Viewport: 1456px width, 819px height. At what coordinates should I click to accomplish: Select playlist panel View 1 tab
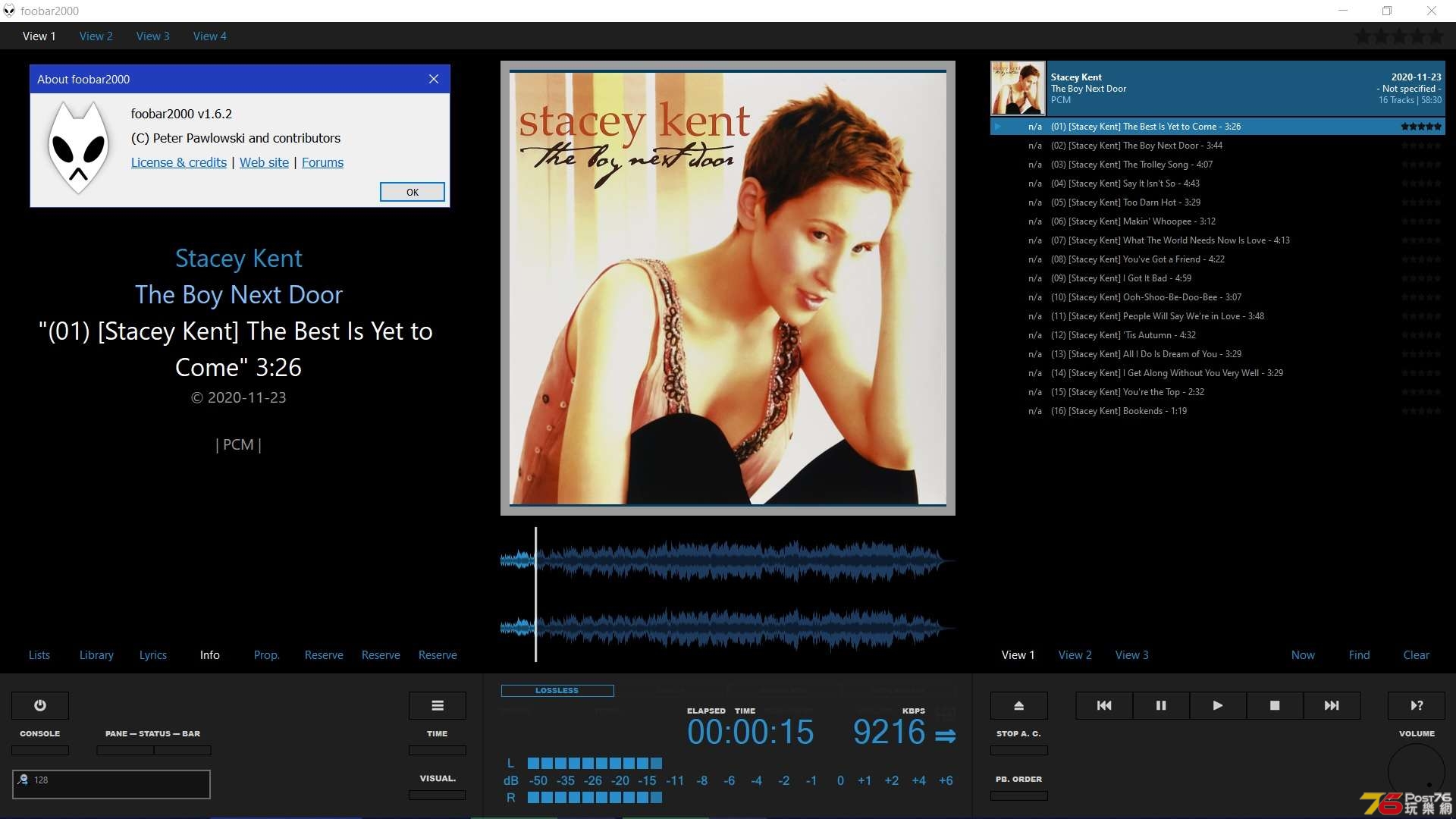(1018, 655)
